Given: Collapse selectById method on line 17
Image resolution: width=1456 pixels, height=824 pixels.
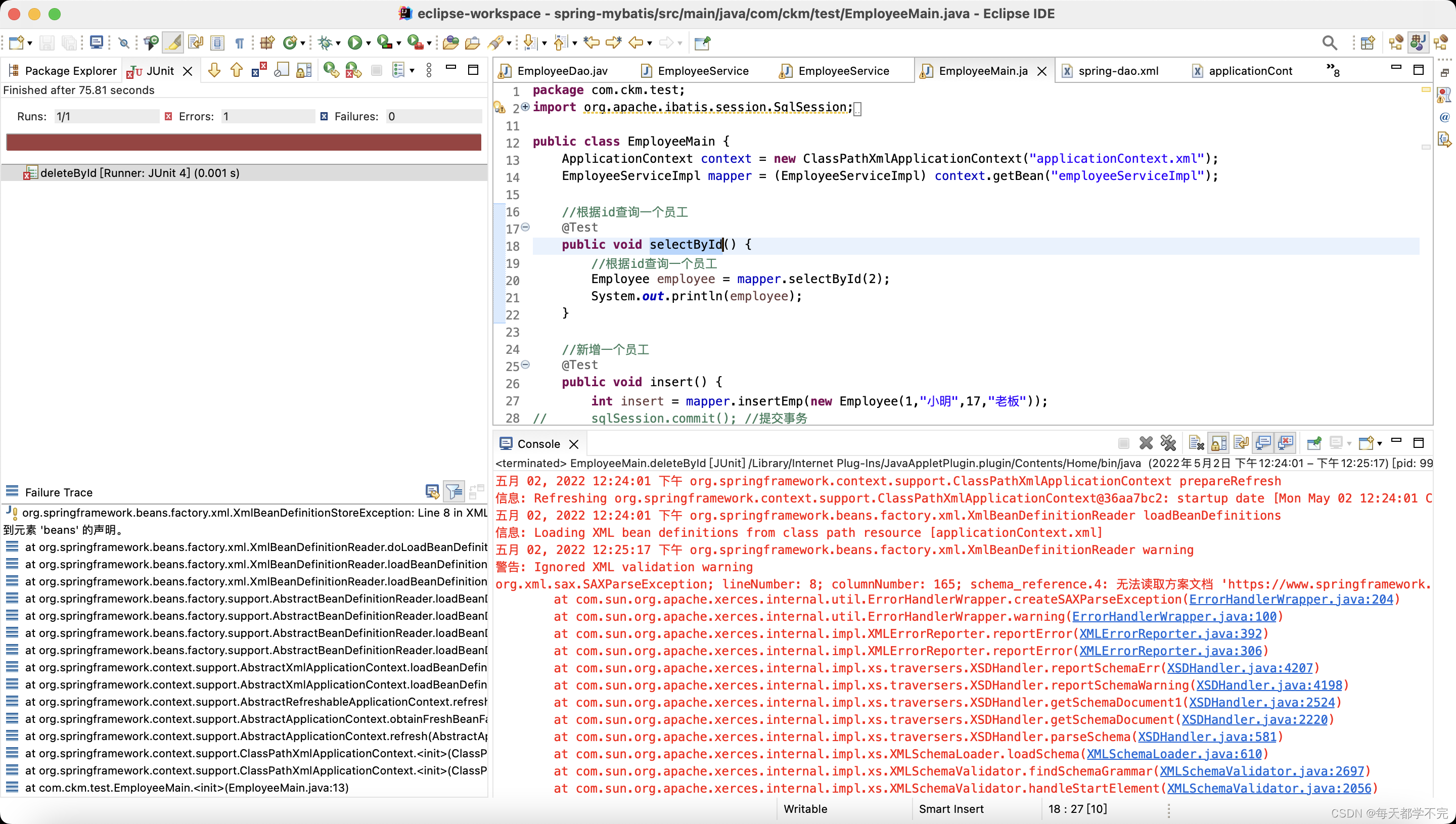Looking at the screenshot, I should point(525,227).
